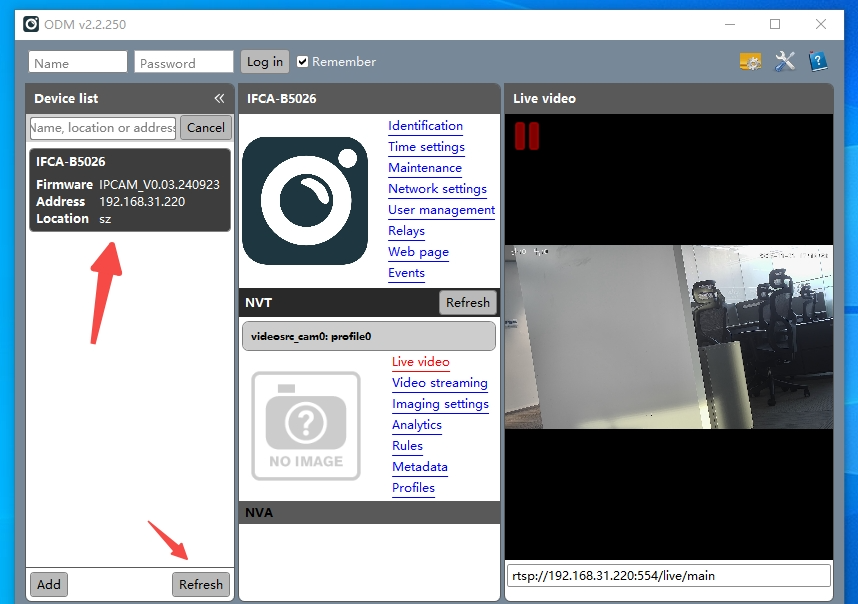Open the red Live video link
Image resolution: width=858 pixels, height=604 pixels.
point(420,362)
